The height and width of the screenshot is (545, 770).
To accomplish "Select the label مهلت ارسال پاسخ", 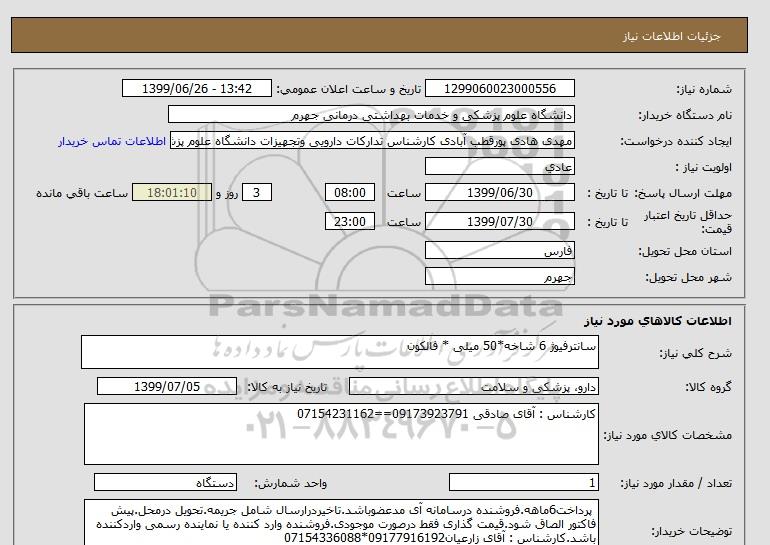I will 683,193.
